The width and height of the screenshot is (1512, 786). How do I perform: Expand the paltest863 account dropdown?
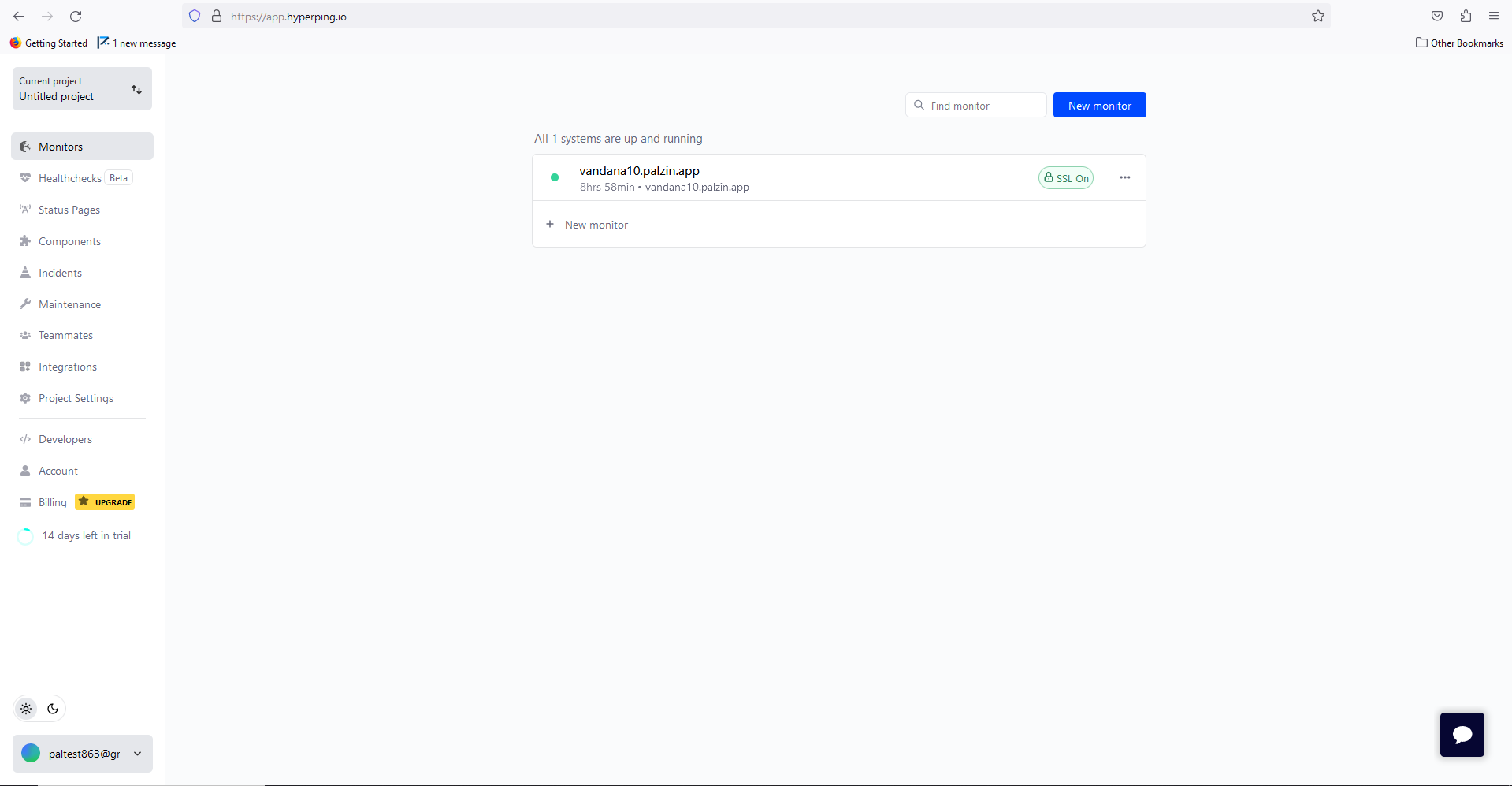coord(82,754)
